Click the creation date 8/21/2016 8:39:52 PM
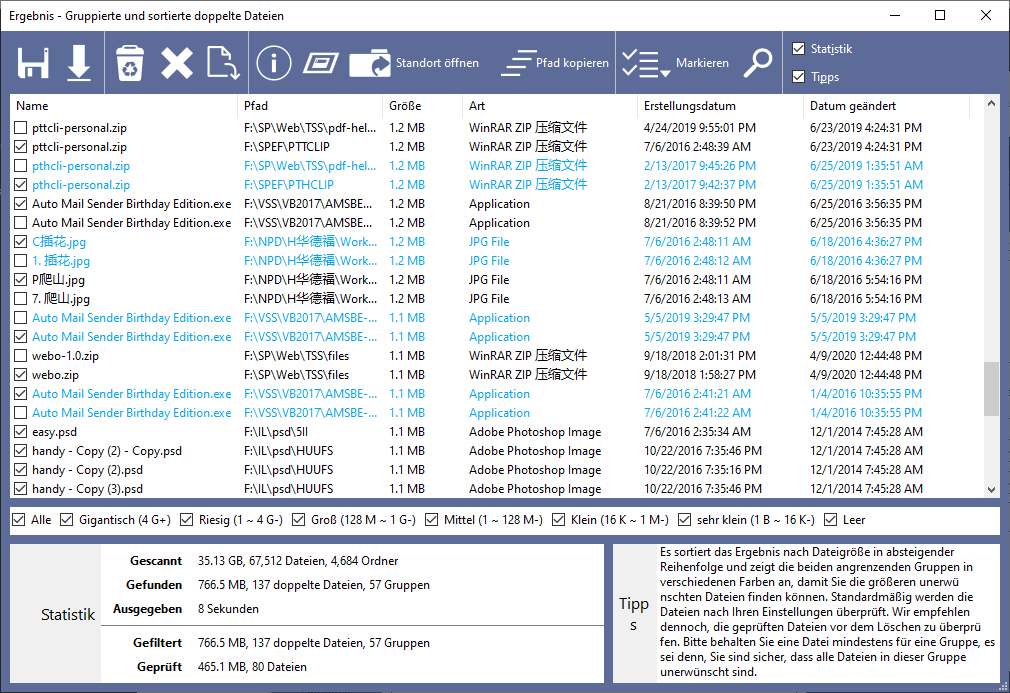 [700, 223]
